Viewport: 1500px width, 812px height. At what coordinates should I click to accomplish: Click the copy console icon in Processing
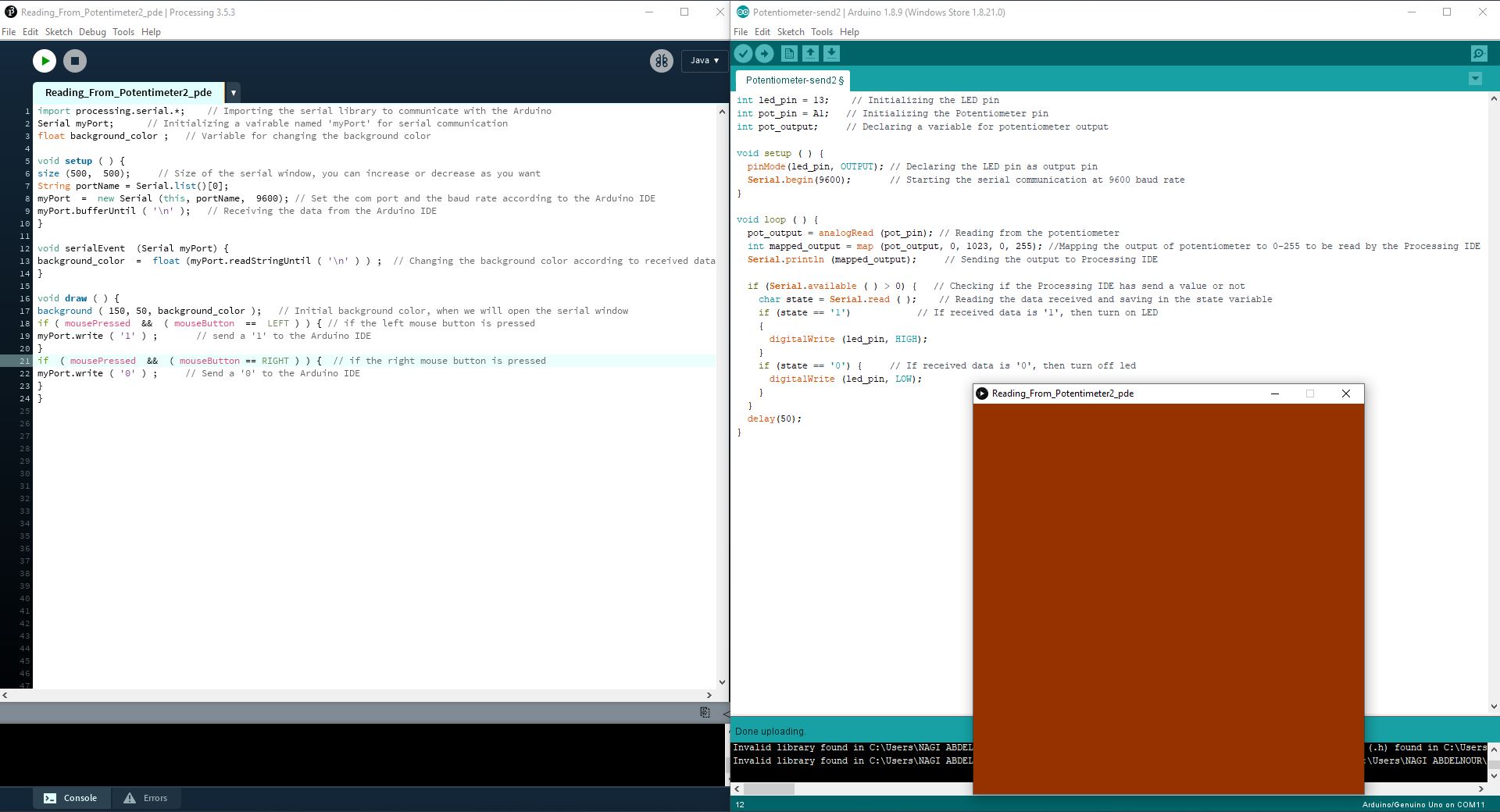coord(705,712)
